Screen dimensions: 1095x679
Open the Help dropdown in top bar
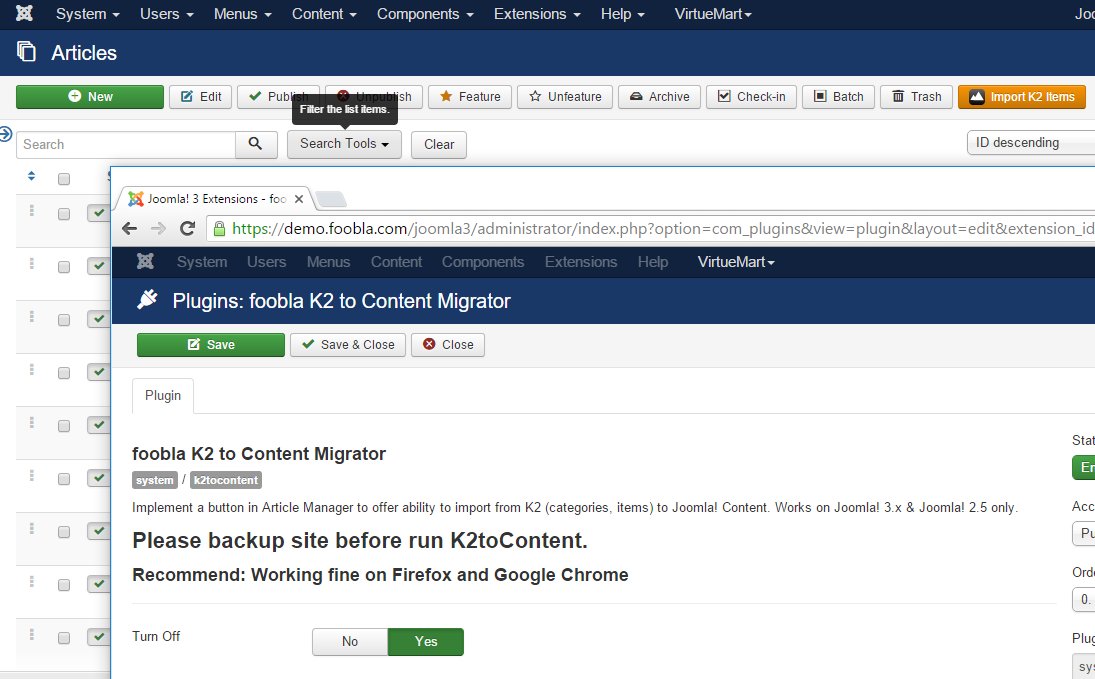tap(622, 14)
